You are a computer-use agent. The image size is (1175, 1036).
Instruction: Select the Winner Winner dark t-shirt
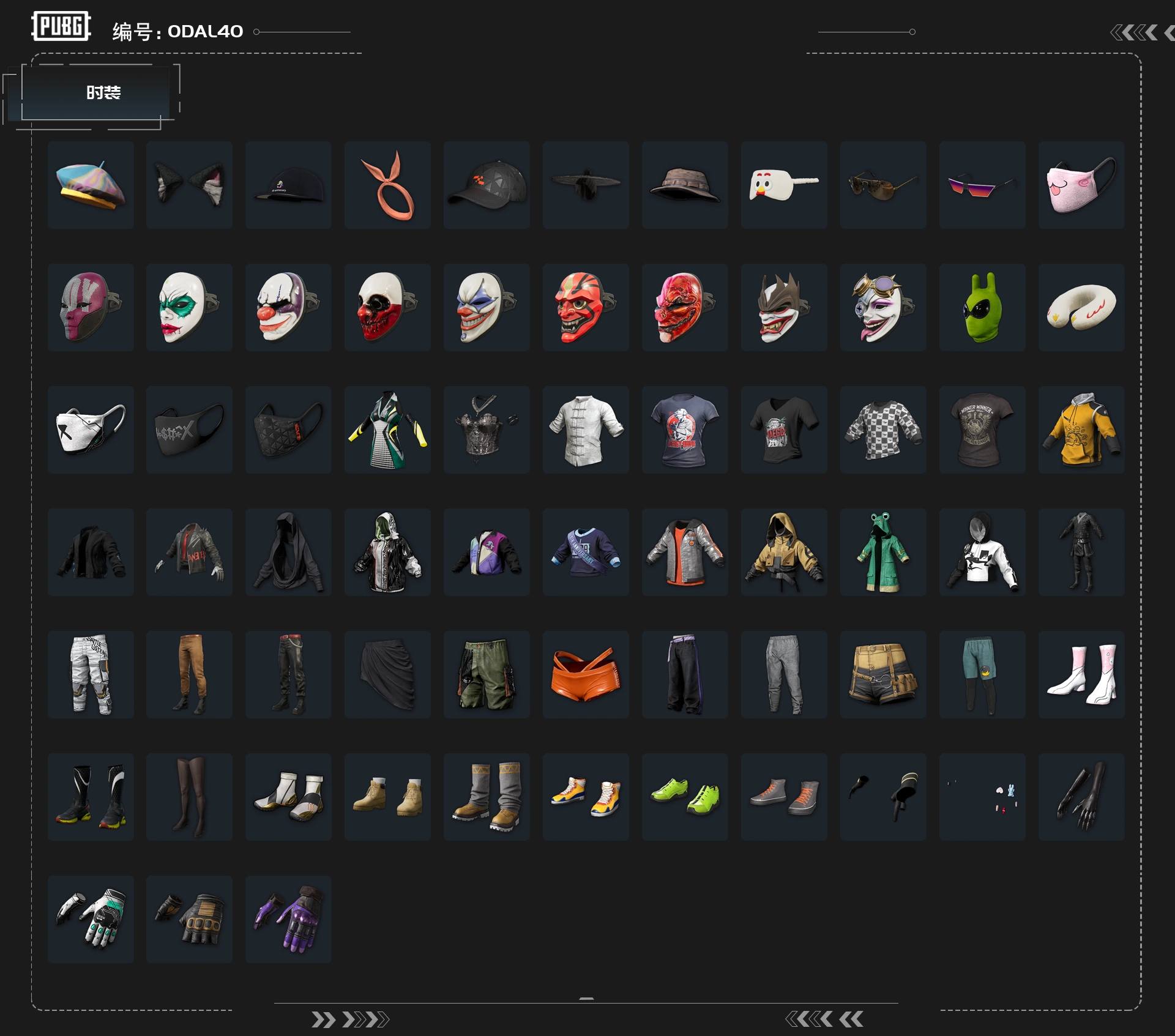coord(982,430)
